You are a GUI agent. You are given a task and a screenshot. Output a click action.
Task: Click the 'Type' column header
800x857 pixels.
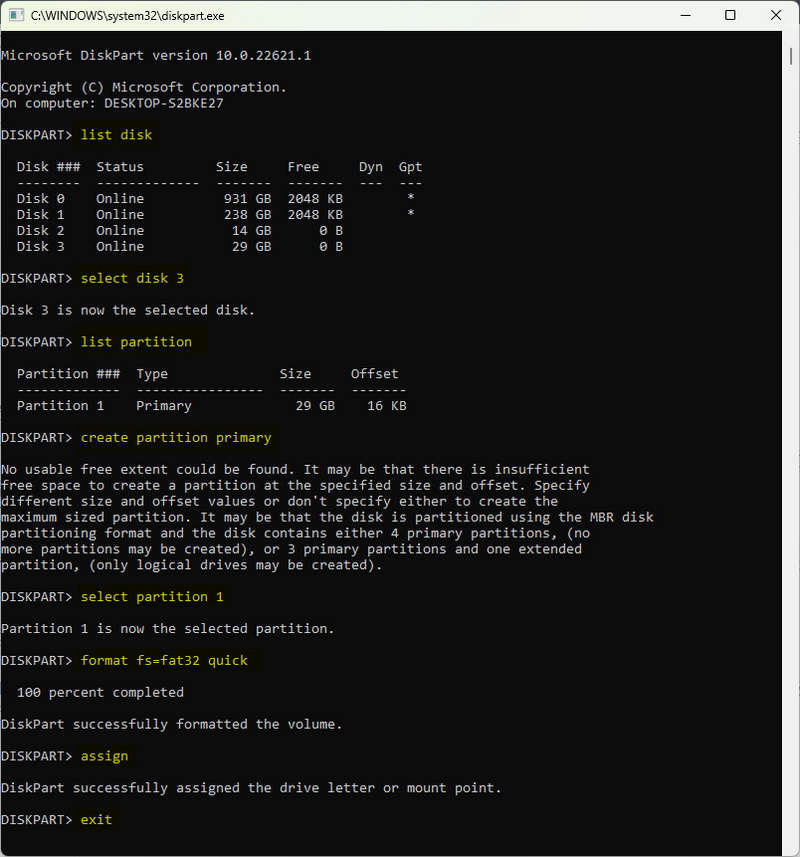pyautogui.click(x=152, y=374)
